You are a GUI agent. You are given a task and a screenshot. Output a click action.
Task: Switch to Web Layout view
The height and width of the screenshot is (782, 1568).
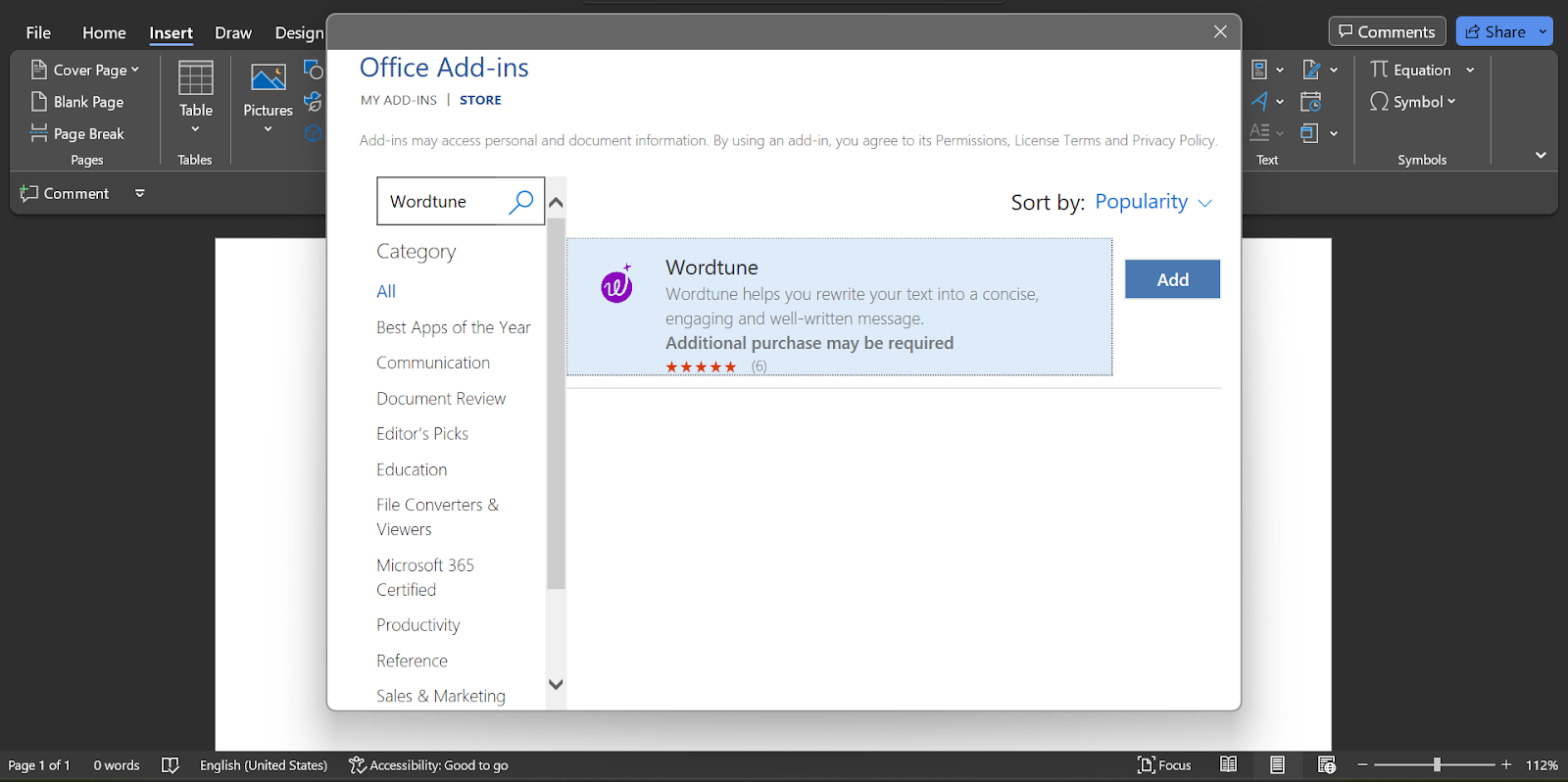point(1327,765)
